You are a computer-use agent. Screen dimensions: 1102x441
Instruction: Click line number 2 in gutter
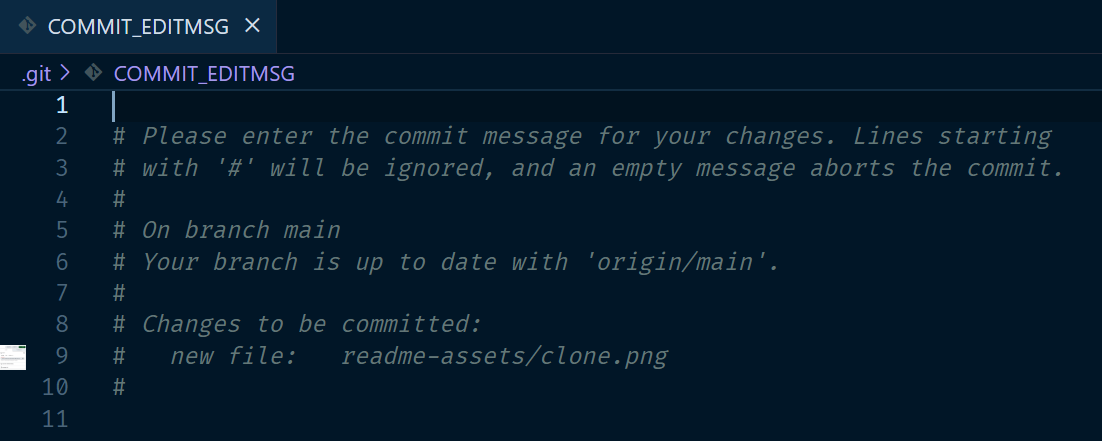pyautogui.click(x=62, y=136)
